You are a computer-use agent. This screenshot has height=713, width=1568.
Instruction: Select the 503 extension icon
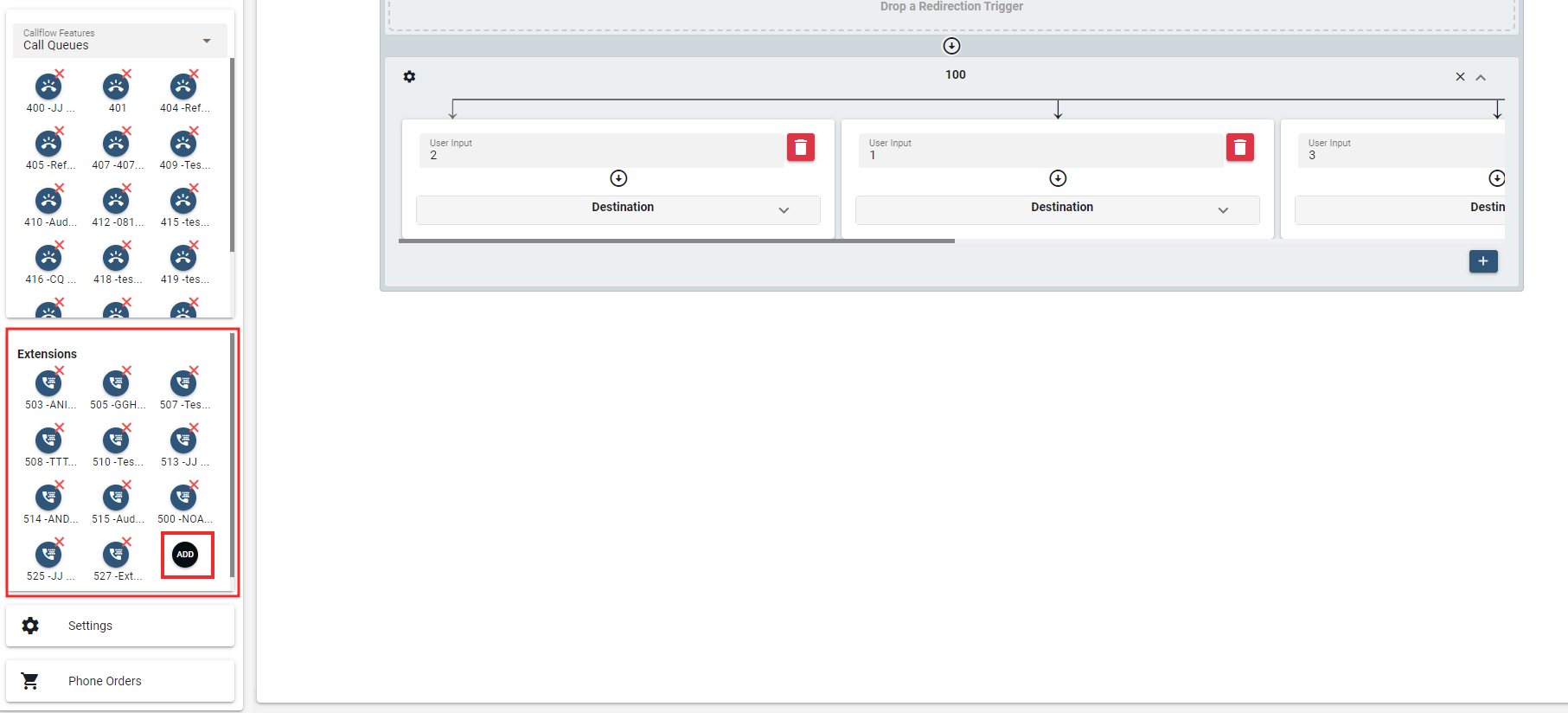(x=48, y=383)
